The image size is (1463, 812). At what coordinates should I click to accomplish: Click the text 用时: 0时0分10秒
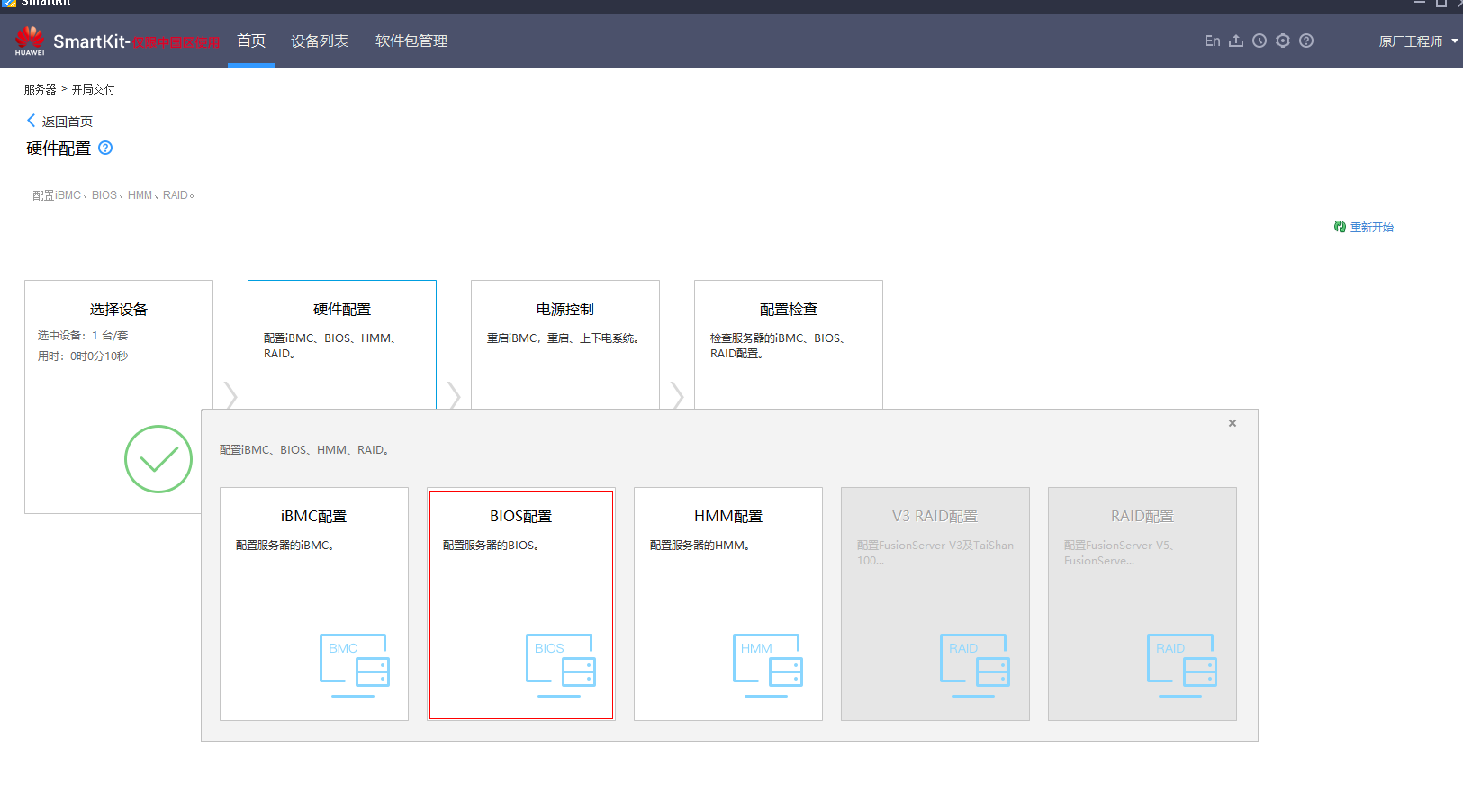pyautogui.click(x=83, y=356)
